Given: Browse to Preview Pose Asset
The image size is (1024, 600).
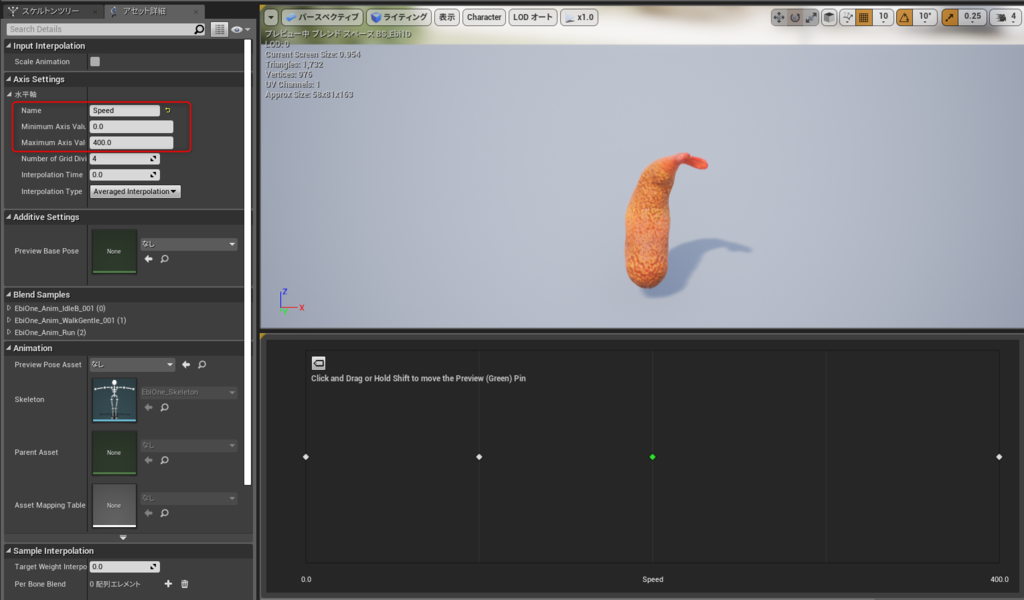Looking at the screenshot, I should tap(202, 364).
